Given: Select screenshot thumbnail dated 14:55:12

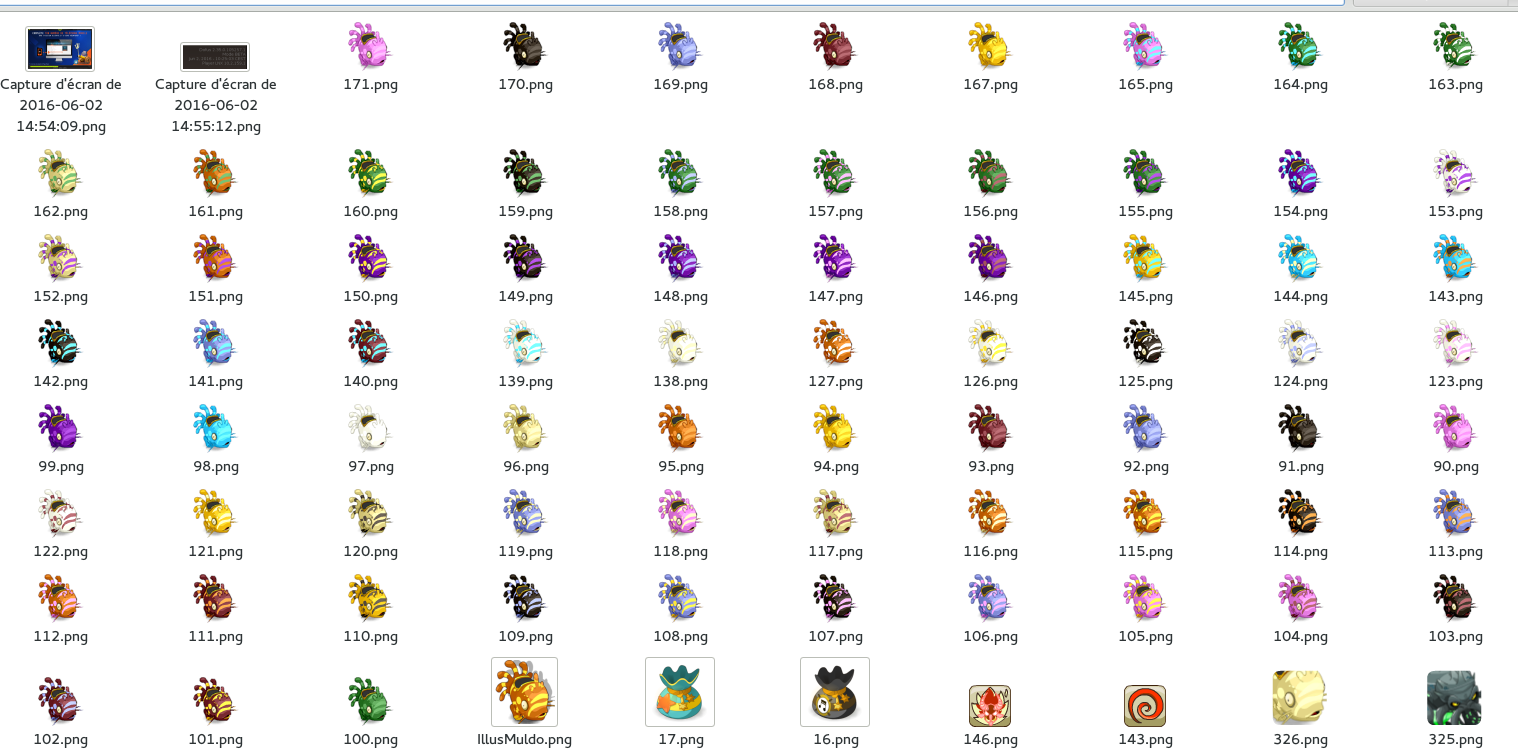Looking at the screenshot, I should (215, 57).
